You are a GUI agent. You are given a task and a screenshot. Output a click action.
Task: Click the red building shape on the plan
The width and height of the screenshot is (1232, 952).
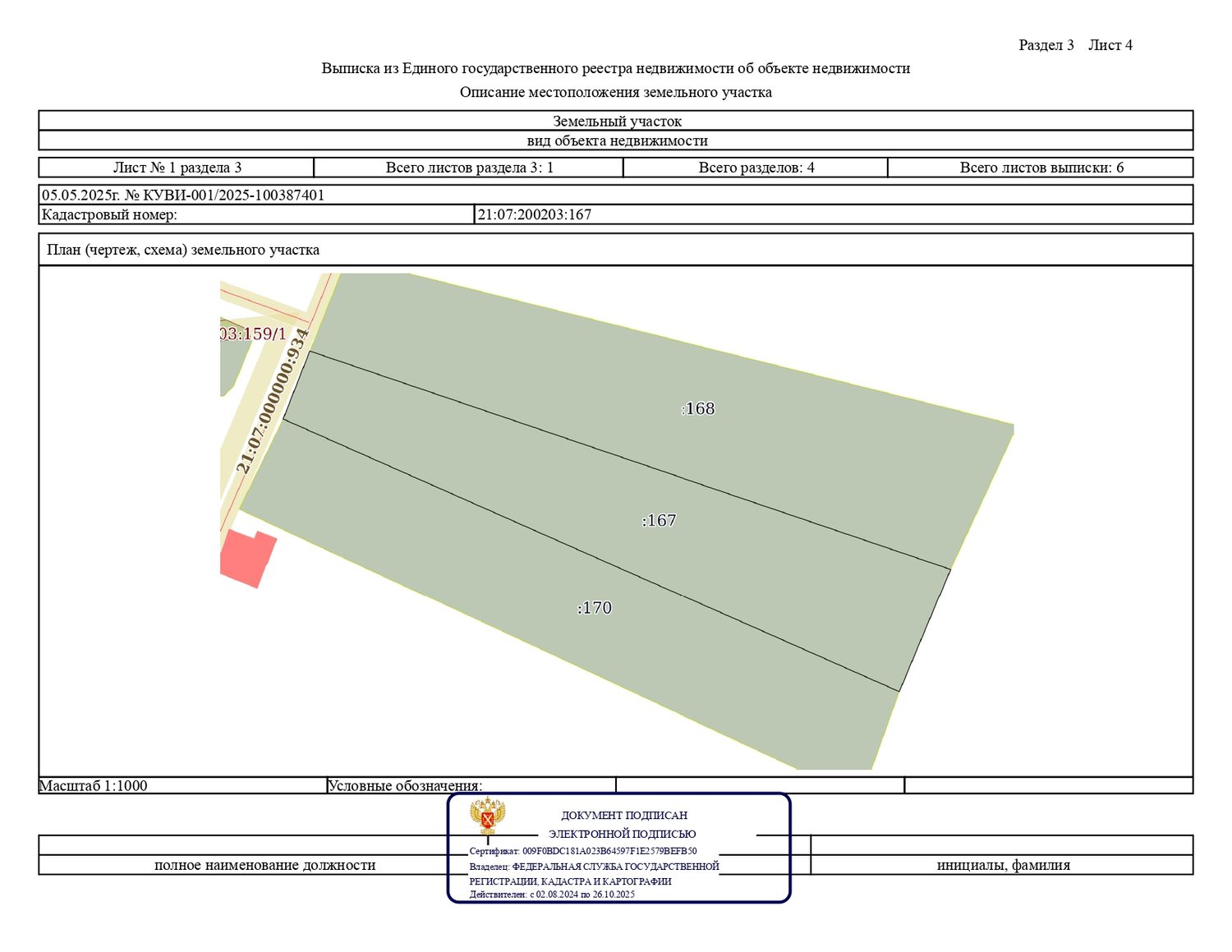click(x=248, y=559)
